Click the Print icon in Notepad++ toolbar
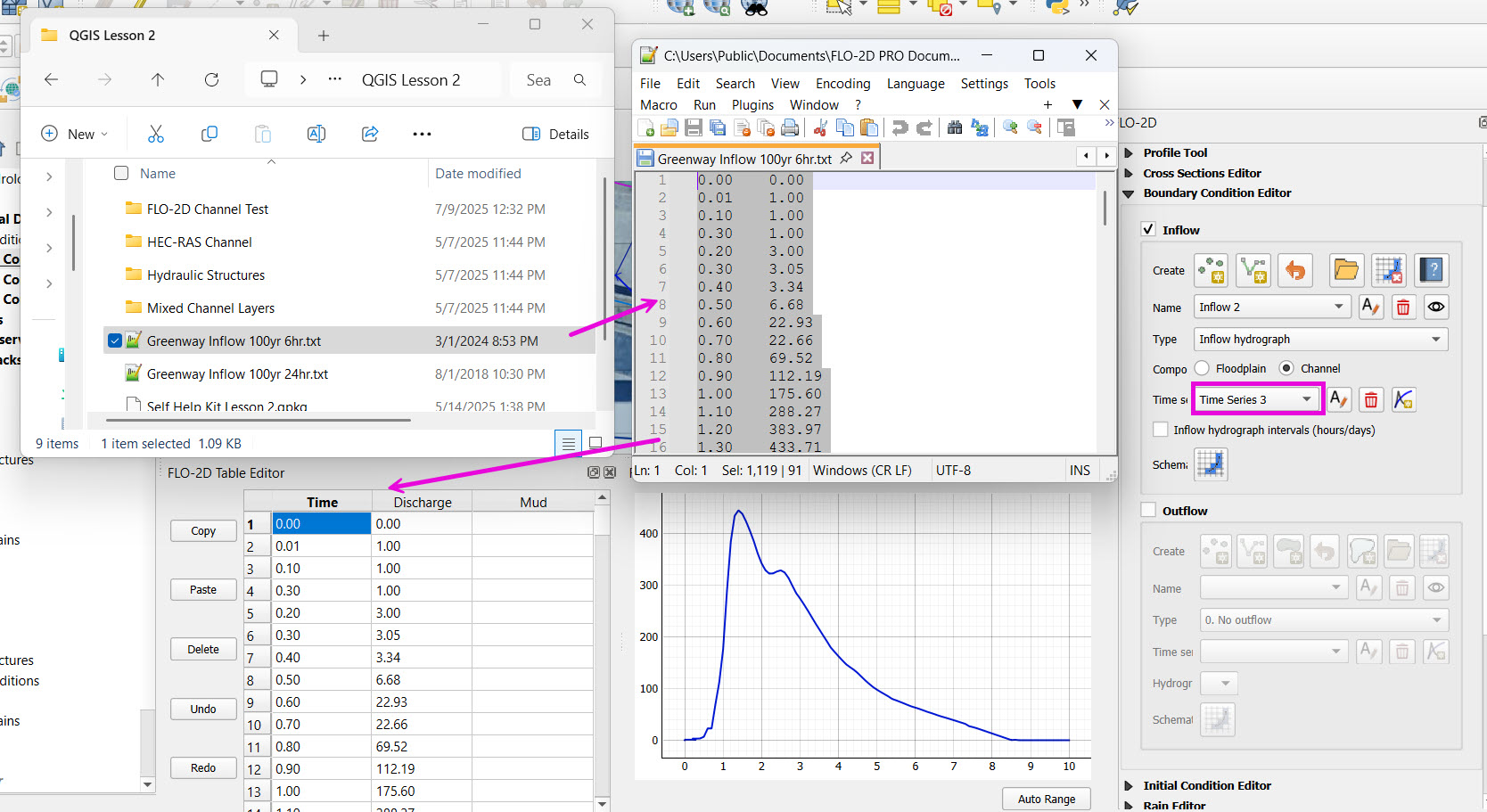Viewport: 1487px width, 812px height. pos(790,128)
